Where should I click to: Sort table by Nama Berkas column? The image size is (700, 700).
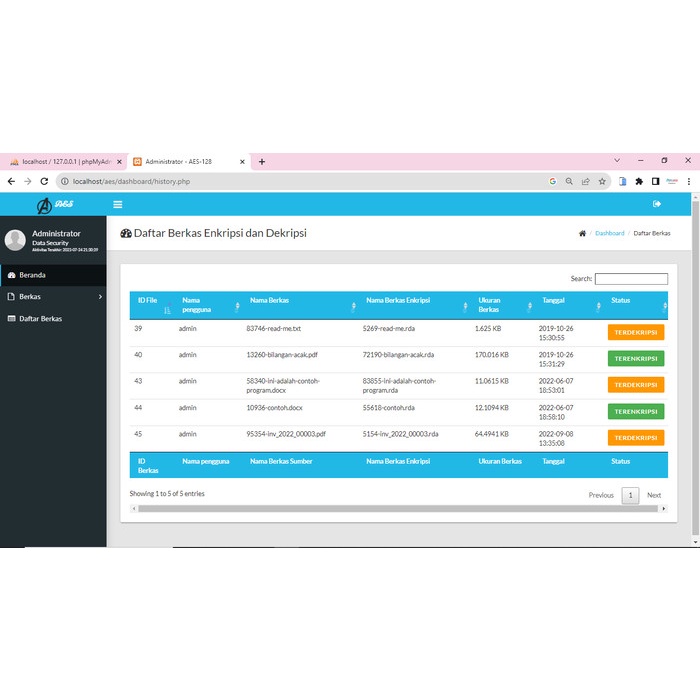pyautogui.click(x=300, y=305)
